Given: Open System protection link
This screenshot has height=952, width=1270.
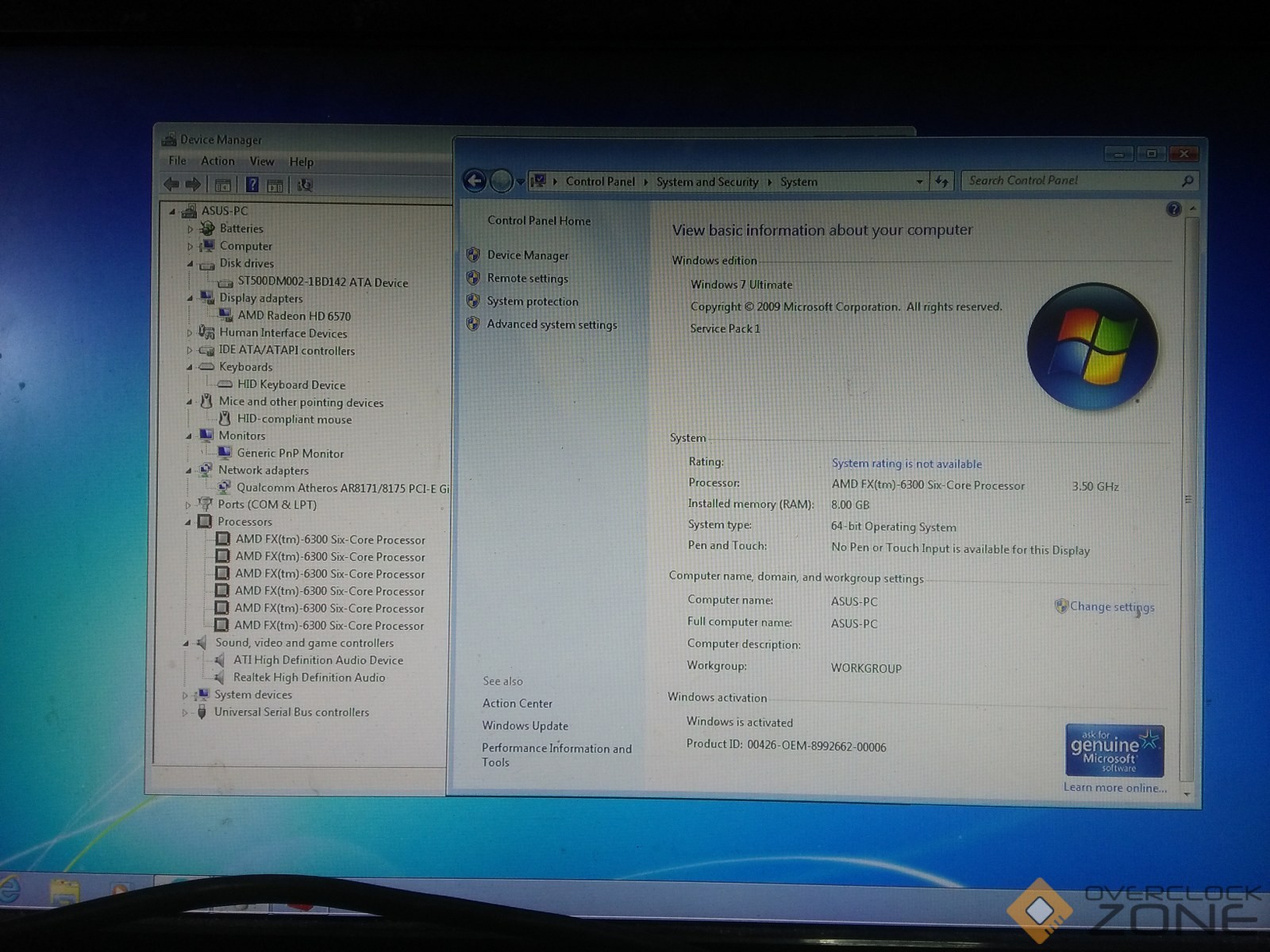Looking at the screenshot, I should click(x=533, y=301).
